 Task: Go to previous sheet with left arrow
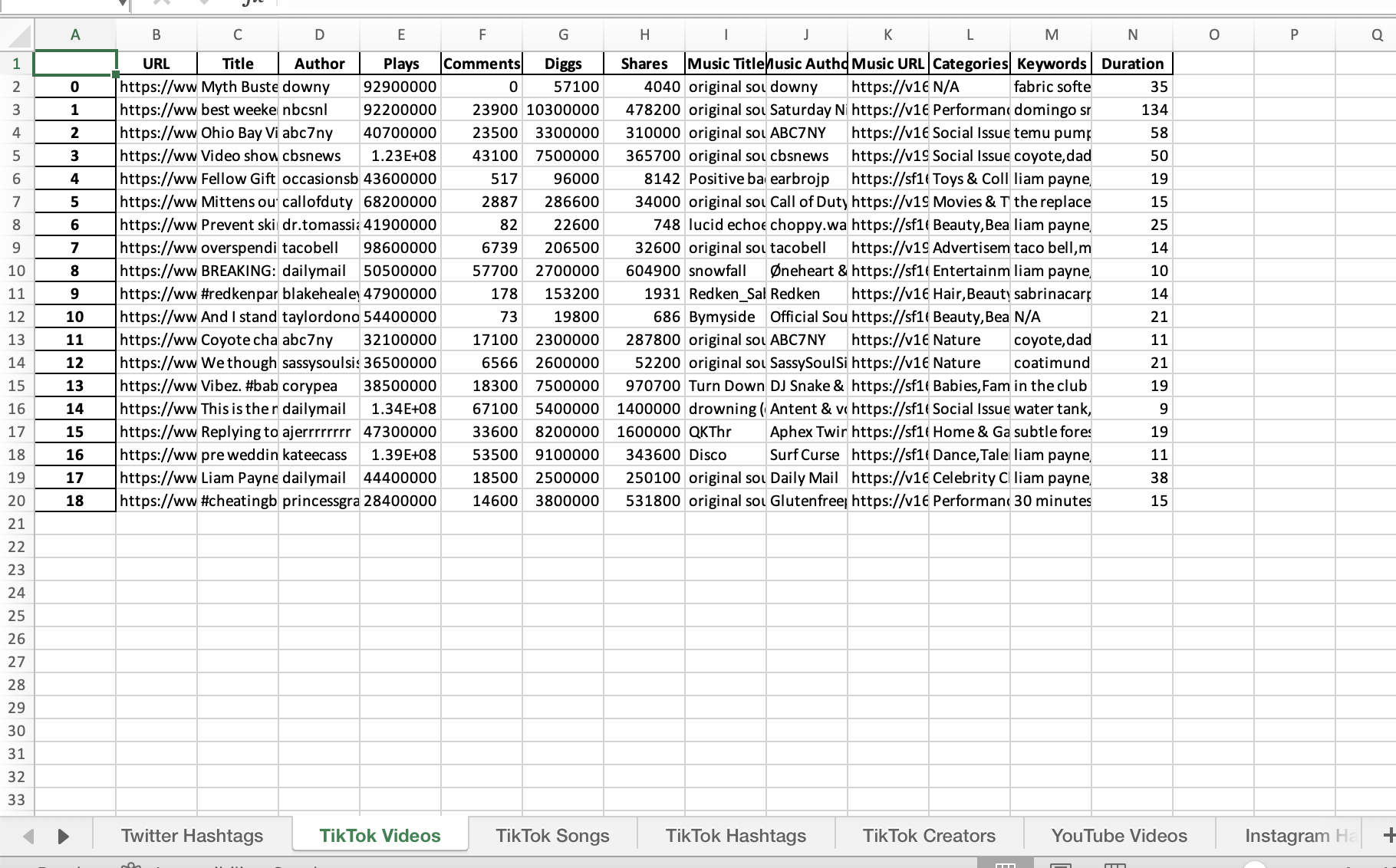pyautogui.click(x=28, y=836)
